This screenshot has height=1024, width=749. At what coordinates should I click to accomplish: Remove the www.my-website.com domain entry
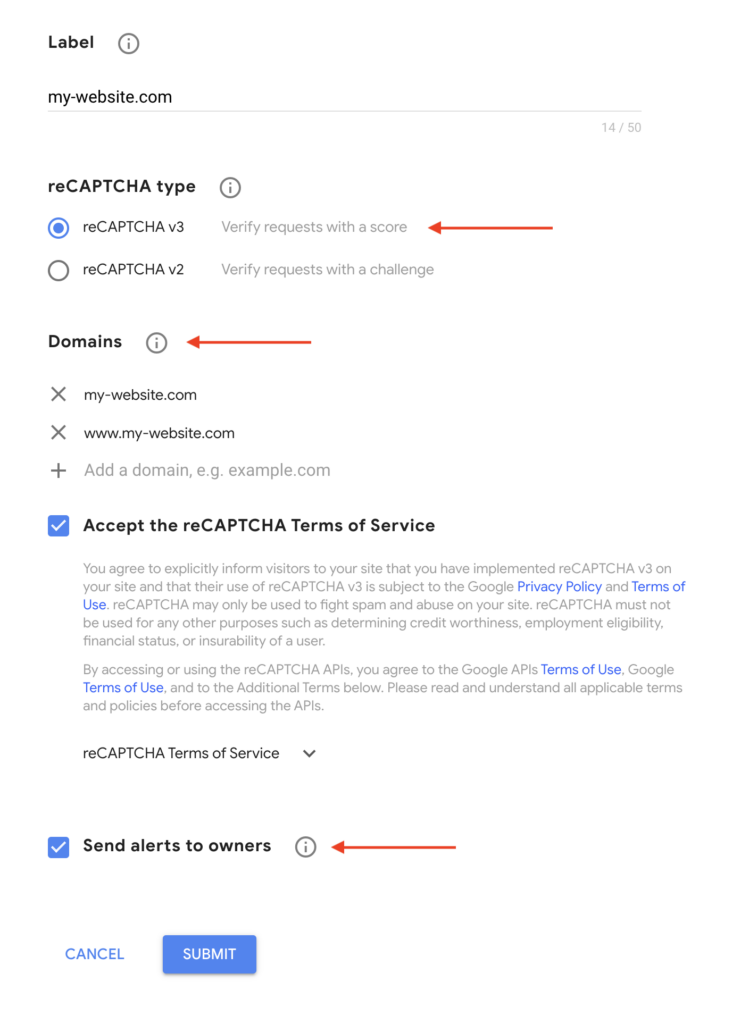(58, 432)
